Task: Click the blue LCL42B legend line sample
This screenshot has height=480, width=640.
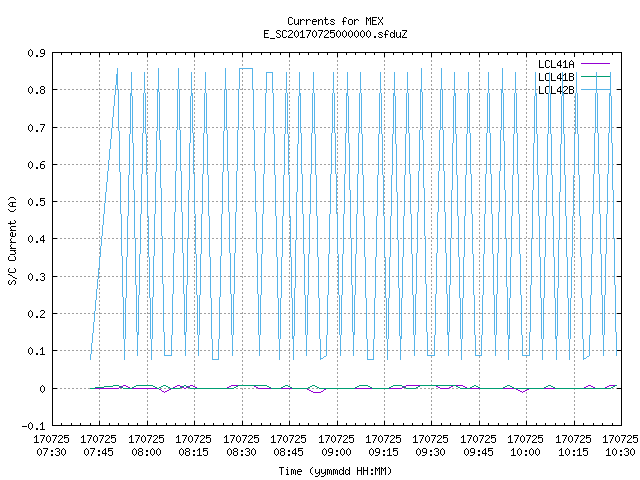Action: pyautogui.click(x=595, y=90)
